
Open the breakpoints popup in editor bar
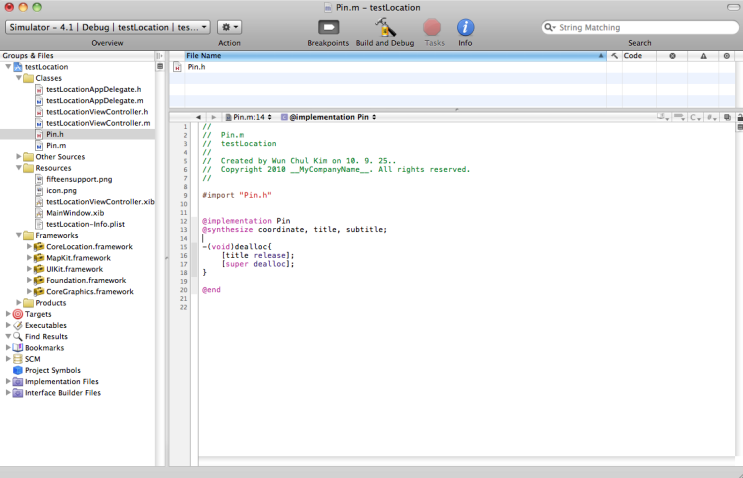[x=680, y=117]
